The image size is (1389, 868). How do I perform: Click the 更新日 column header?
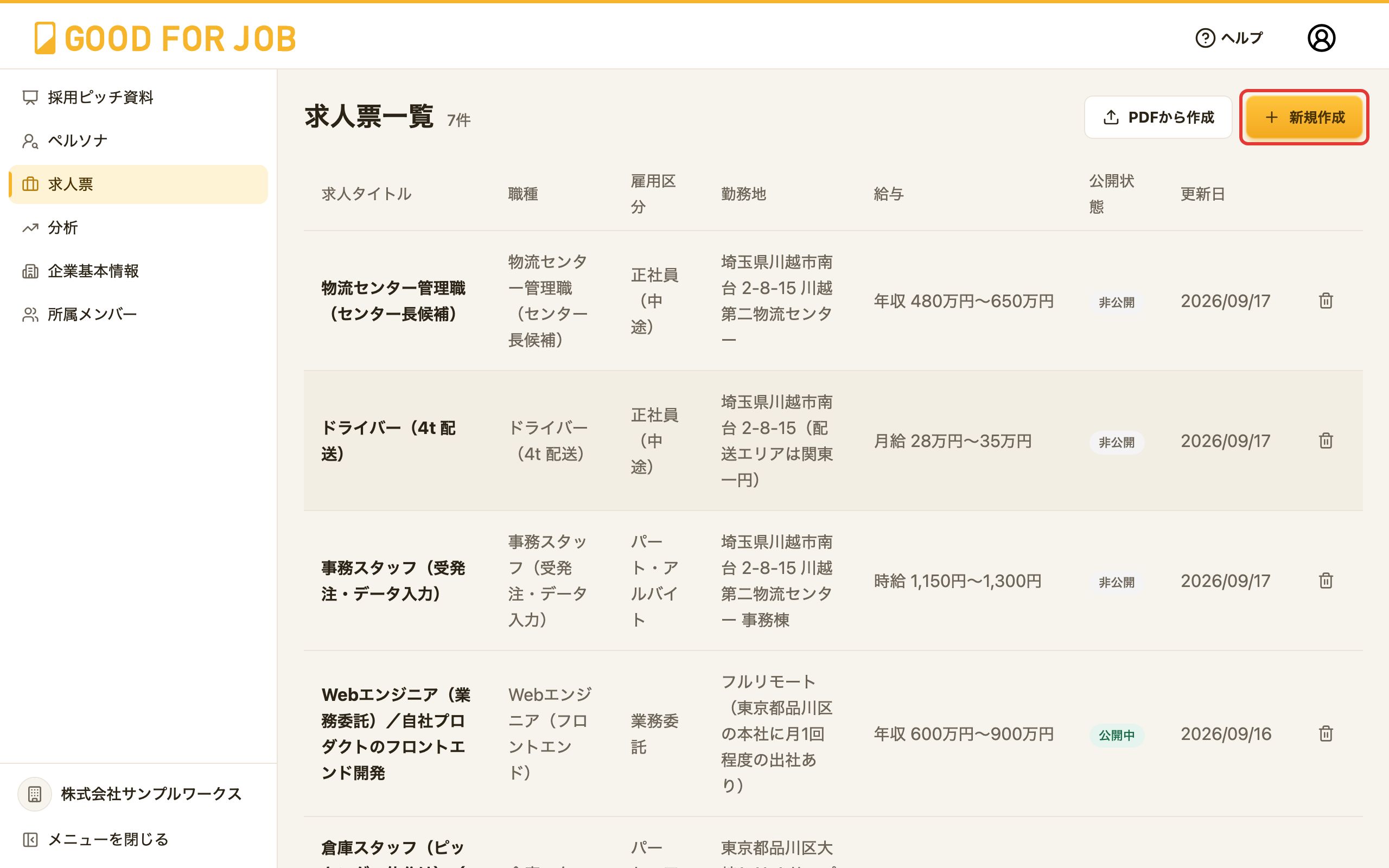coord(1202,194)
